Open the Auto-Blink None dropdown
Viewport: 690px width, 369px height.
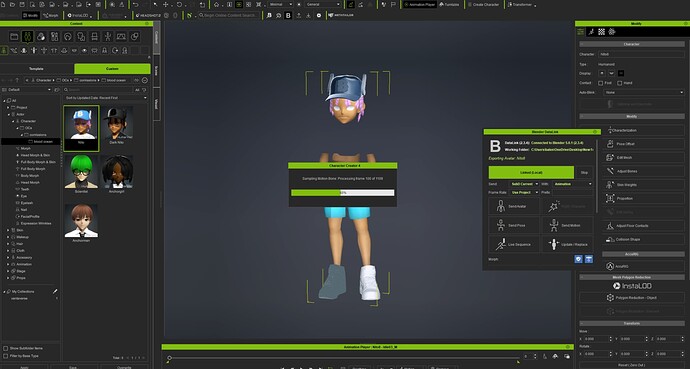pyautogui.click(x=644, y=92)
